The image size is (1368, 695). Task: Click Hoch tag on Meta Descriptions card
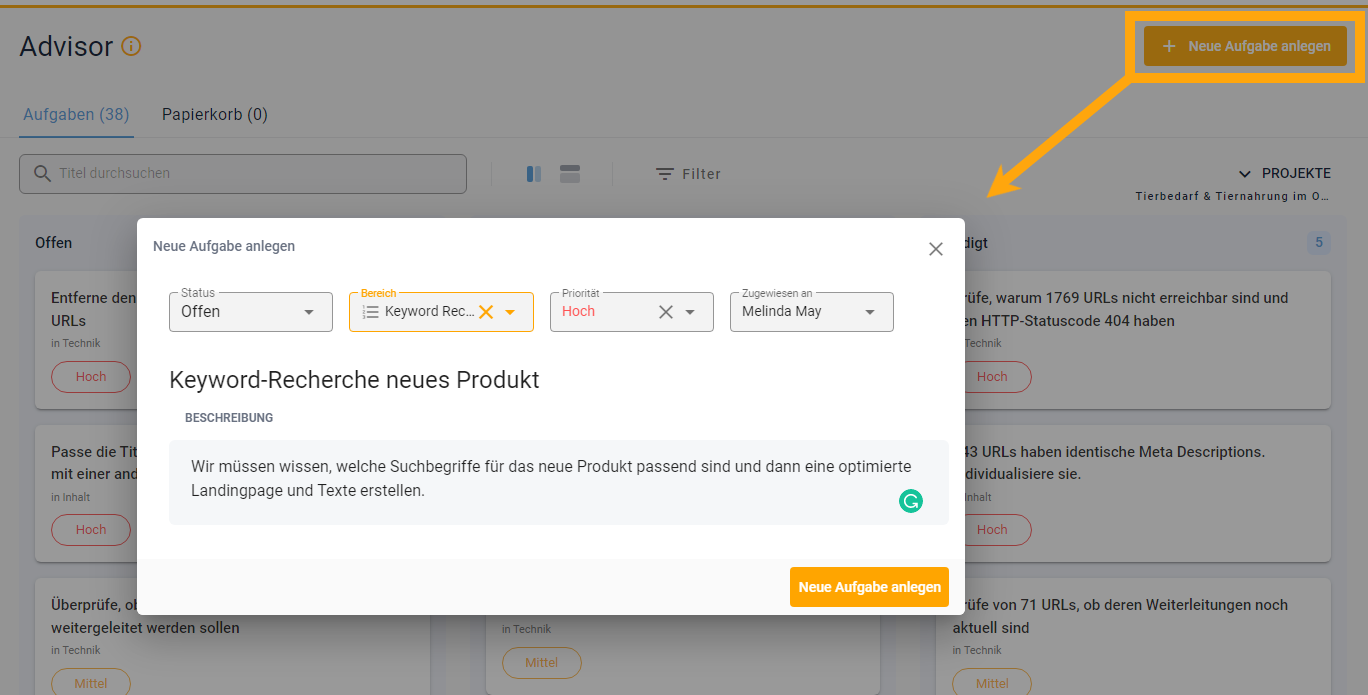click(x=992, y=530)
